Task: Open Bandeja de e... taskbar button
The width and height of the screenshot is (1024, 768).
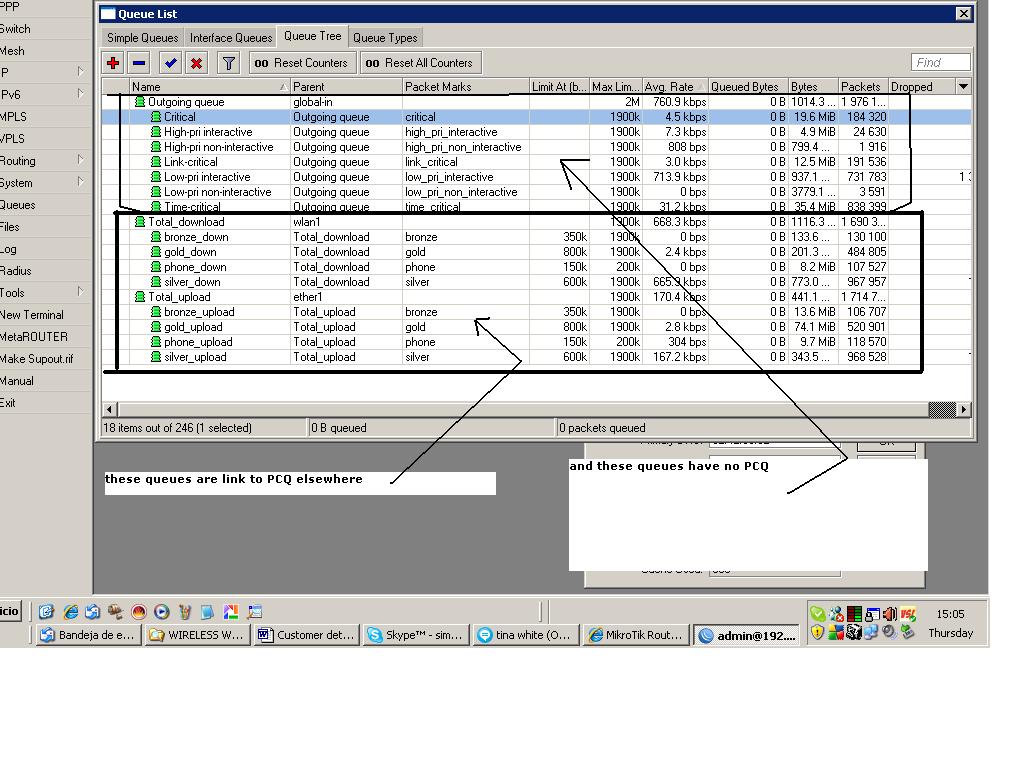Action: (x=88, y=635)
